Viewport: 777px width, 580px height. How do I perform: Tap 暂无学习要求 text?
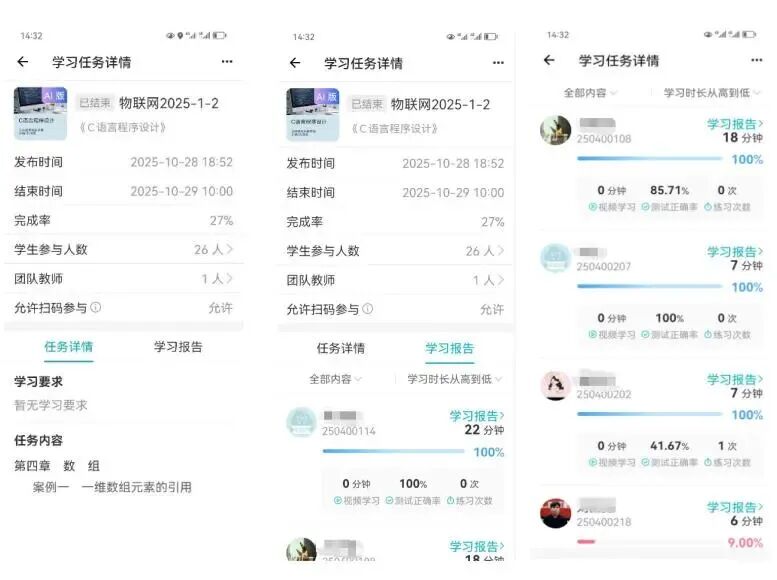pyautogui.click(x=51, y=406)
